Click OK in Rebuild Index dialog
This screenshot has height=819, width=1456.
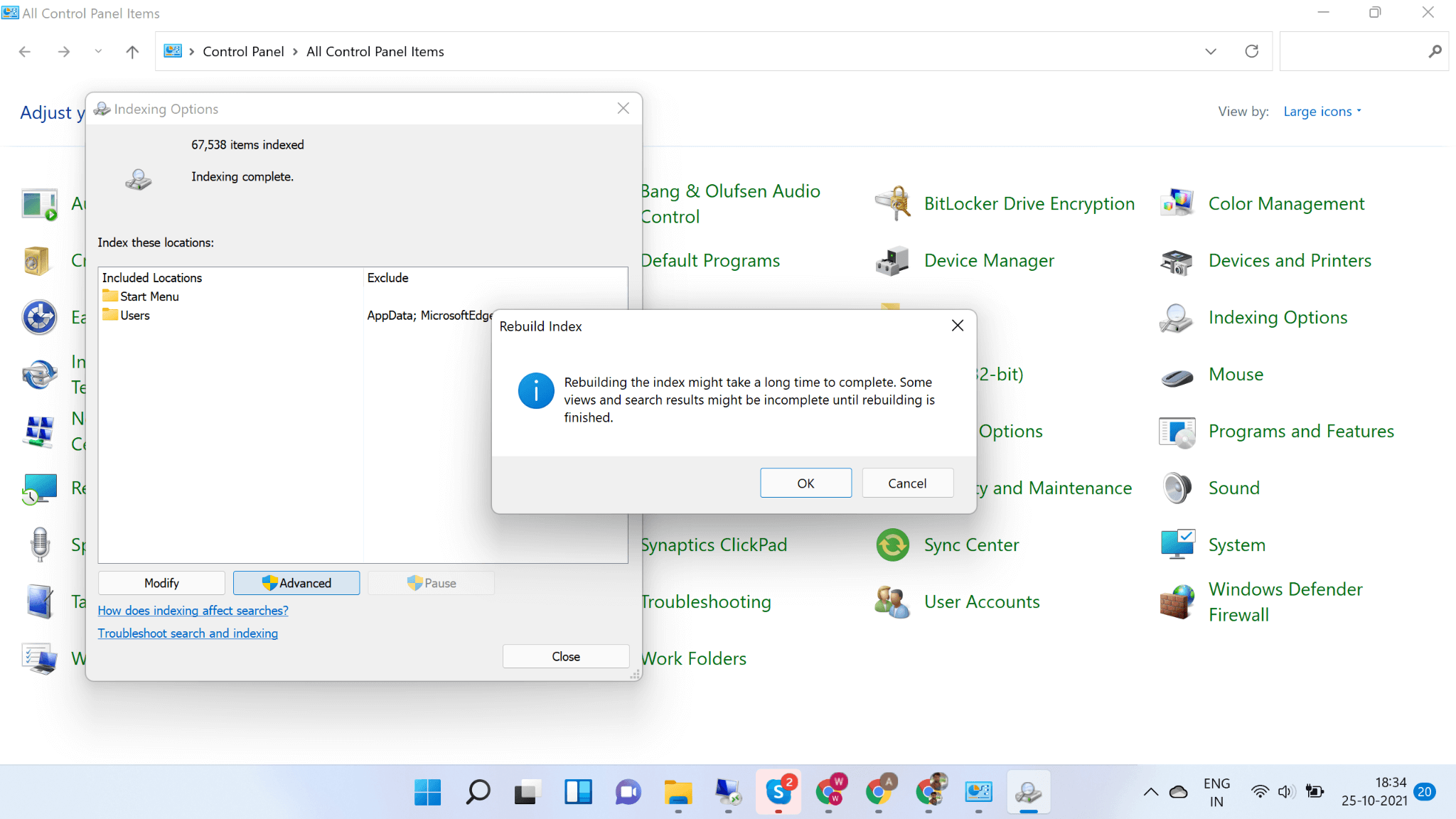805,483
